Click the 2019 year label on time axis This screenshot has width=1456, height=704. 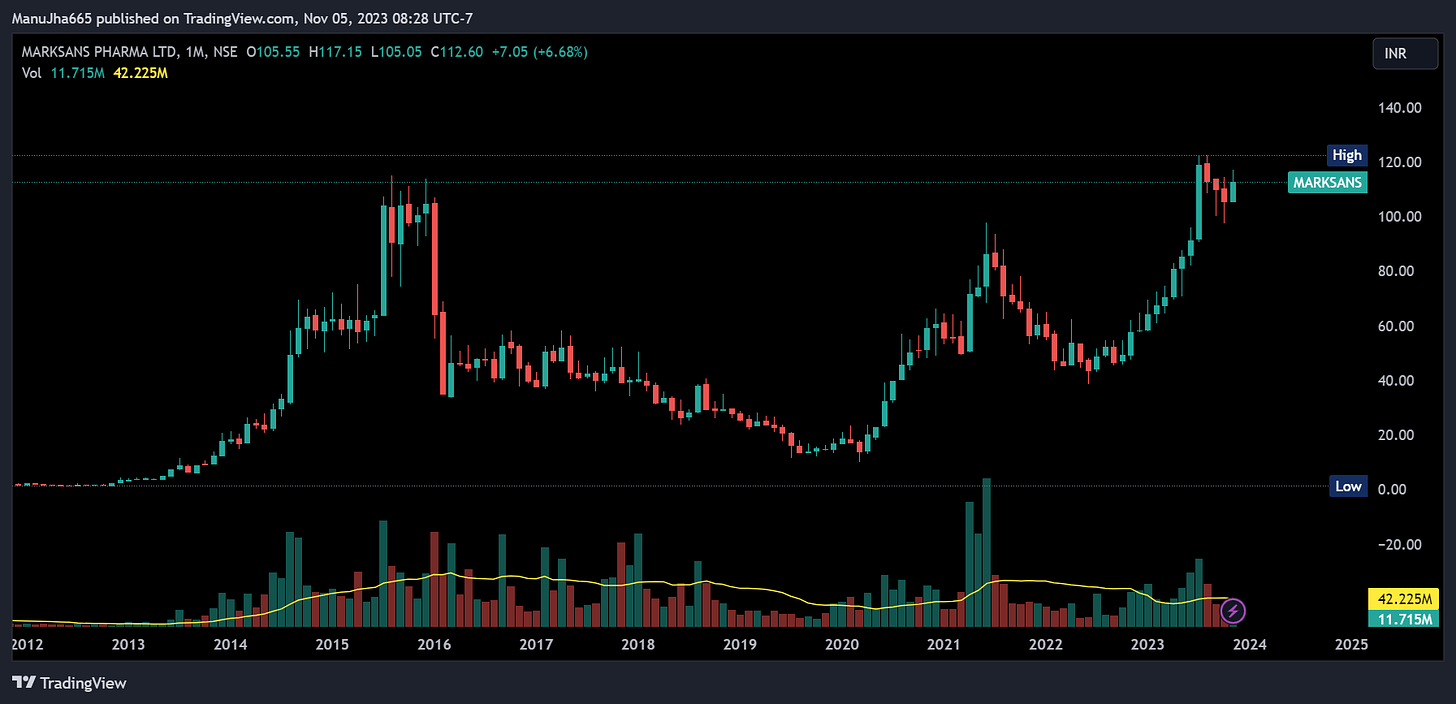[x=739, y=645]
